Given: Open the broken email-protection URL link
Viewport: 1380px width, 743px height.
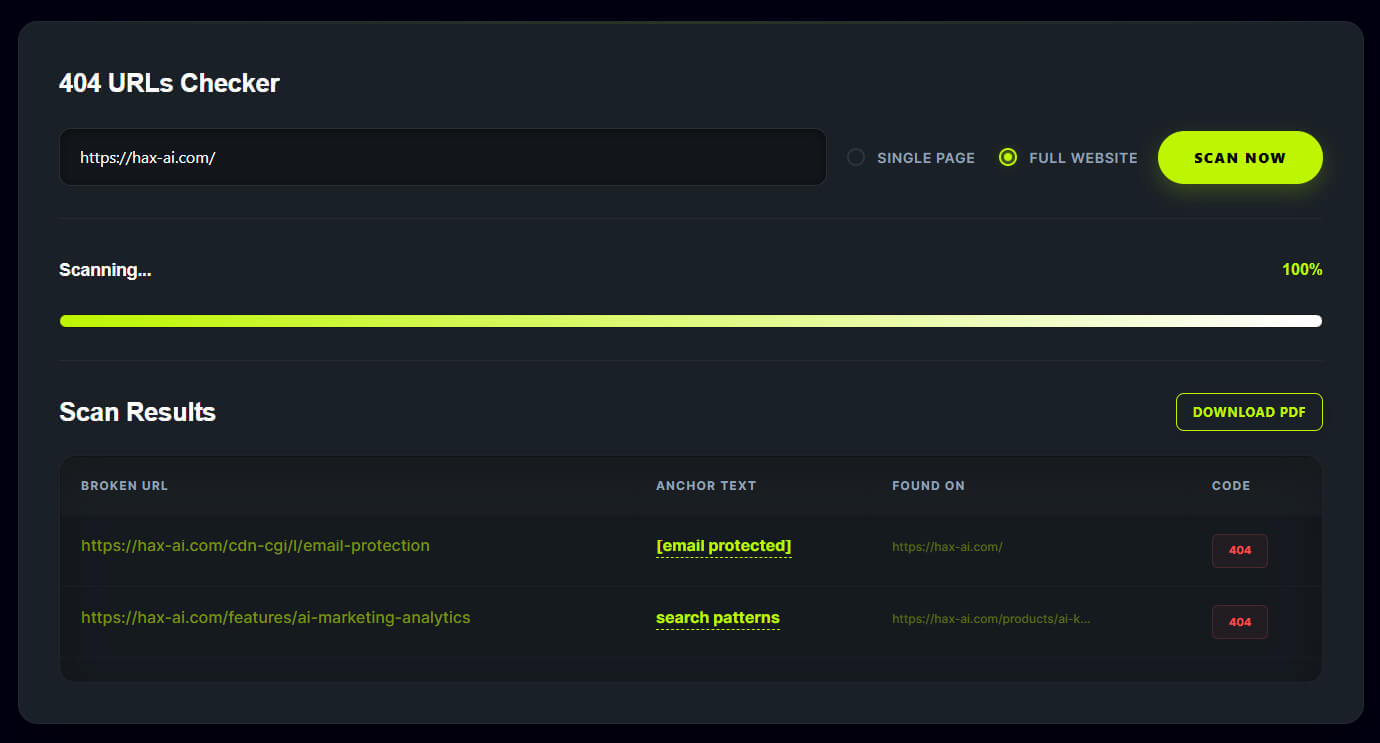Looking at the screenshot, I should pos(255,546).
